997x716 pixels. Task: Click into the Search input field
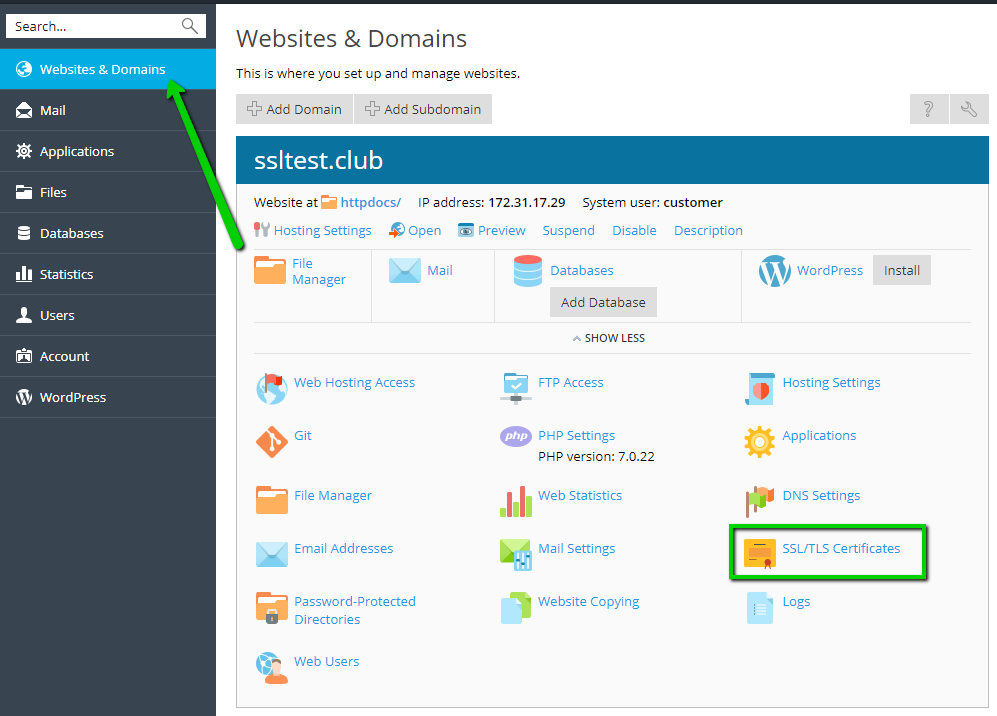95,26
